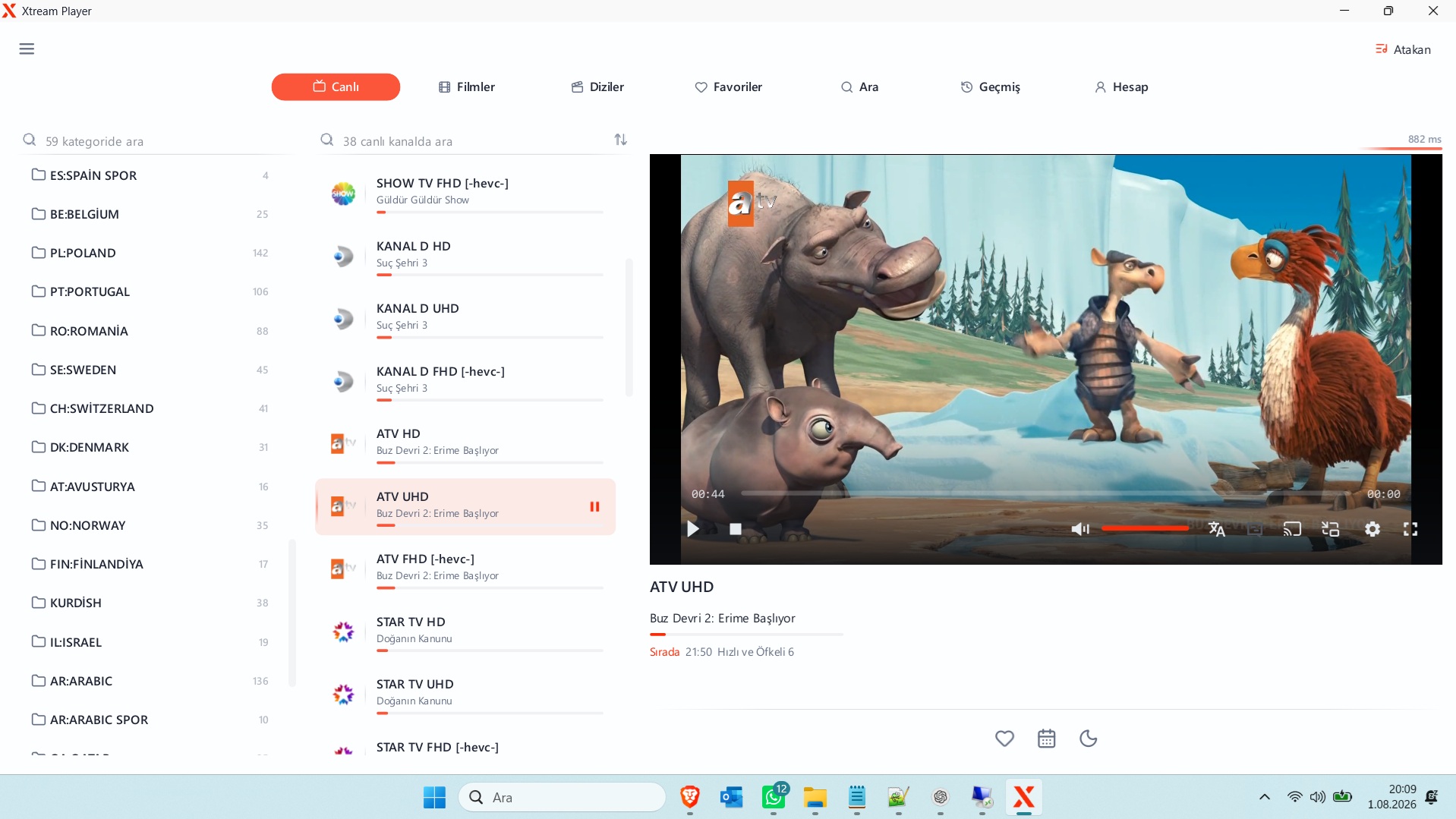Play ATV FHD [-hevc-] channel
The height and width of the screenshot is (819, 1456).
[x=465, y=569]
